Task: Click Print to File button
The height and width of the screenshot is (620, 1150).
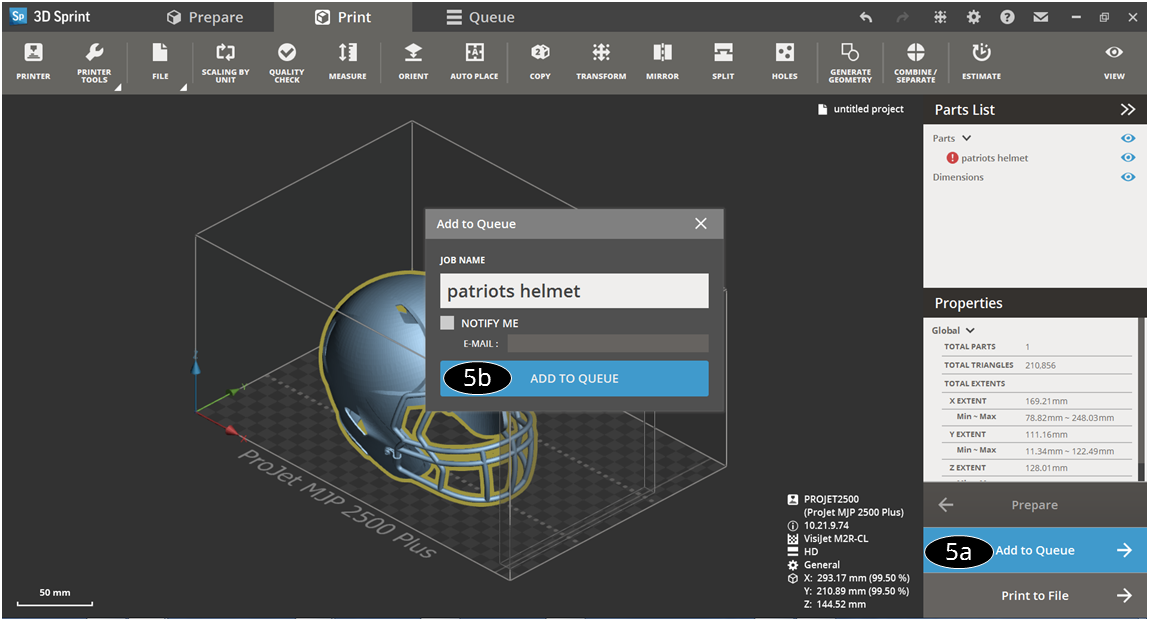Action: [x=1035, y=596]
